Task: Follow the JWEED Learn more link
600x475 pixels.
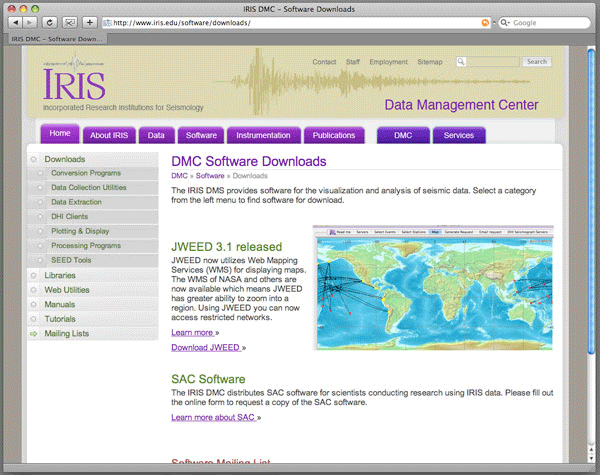Action: [x=192, y=333]
